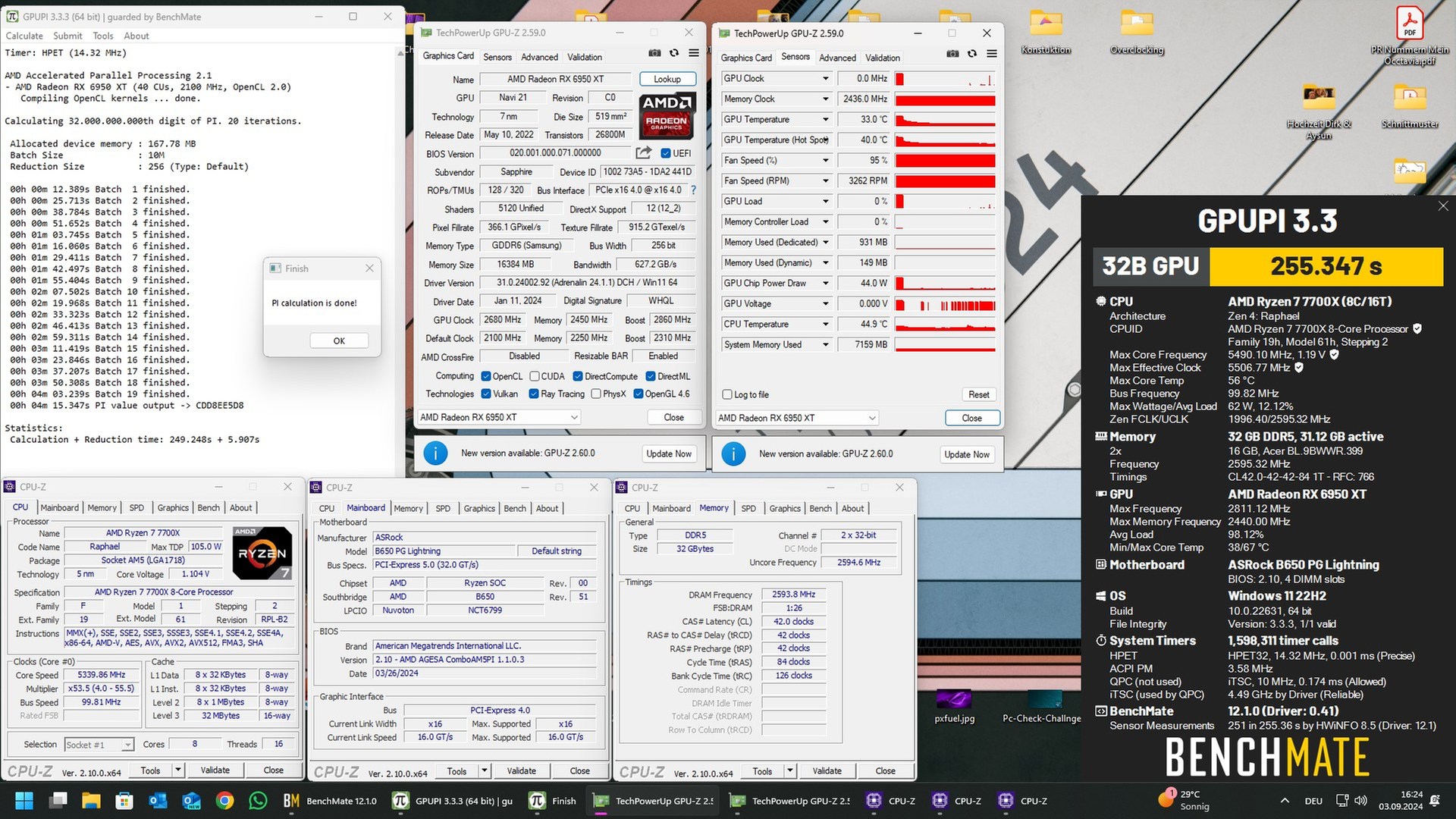Click the Bus Interface question mark icon
This screenshot has width=1456, height=819.
click(x=693, y=190)
